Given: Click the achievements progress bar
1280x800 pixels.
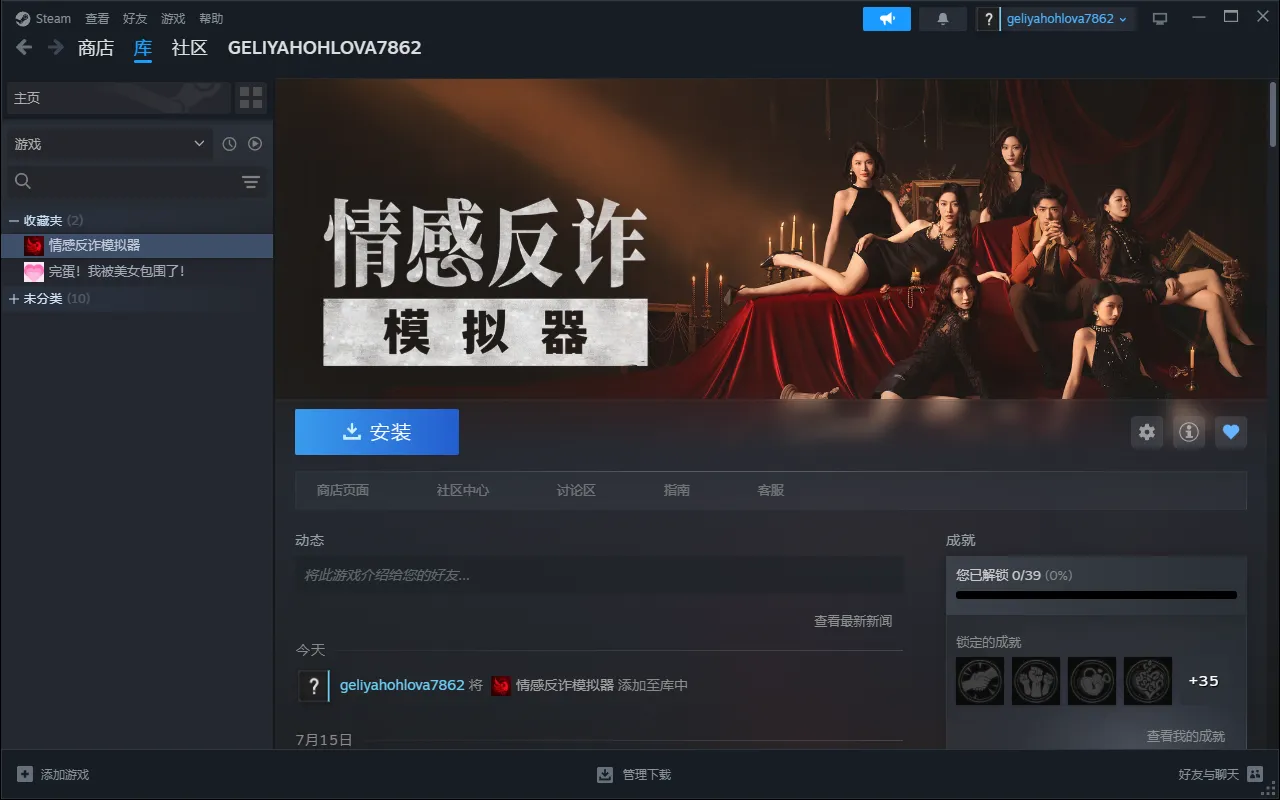Looking at the screenshot, I should tap(1096, 595).
